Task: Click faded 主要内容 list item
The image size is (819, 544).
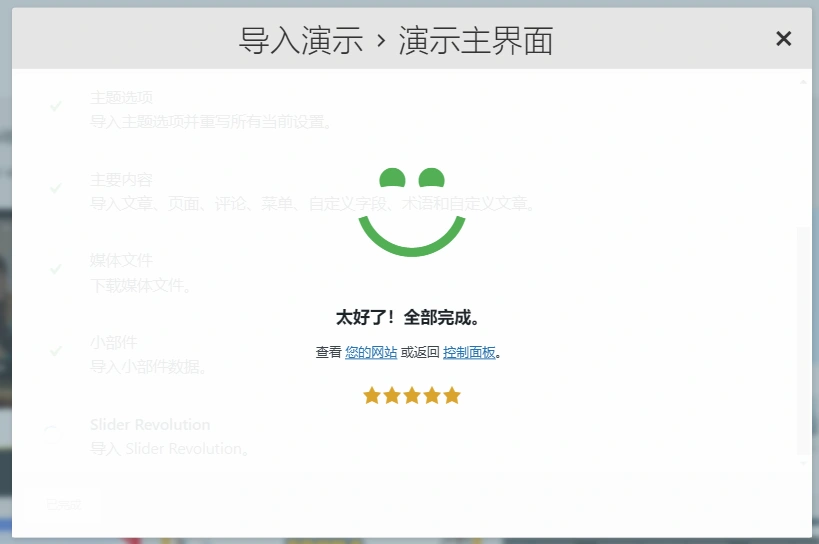Action: tap(312, 192)
